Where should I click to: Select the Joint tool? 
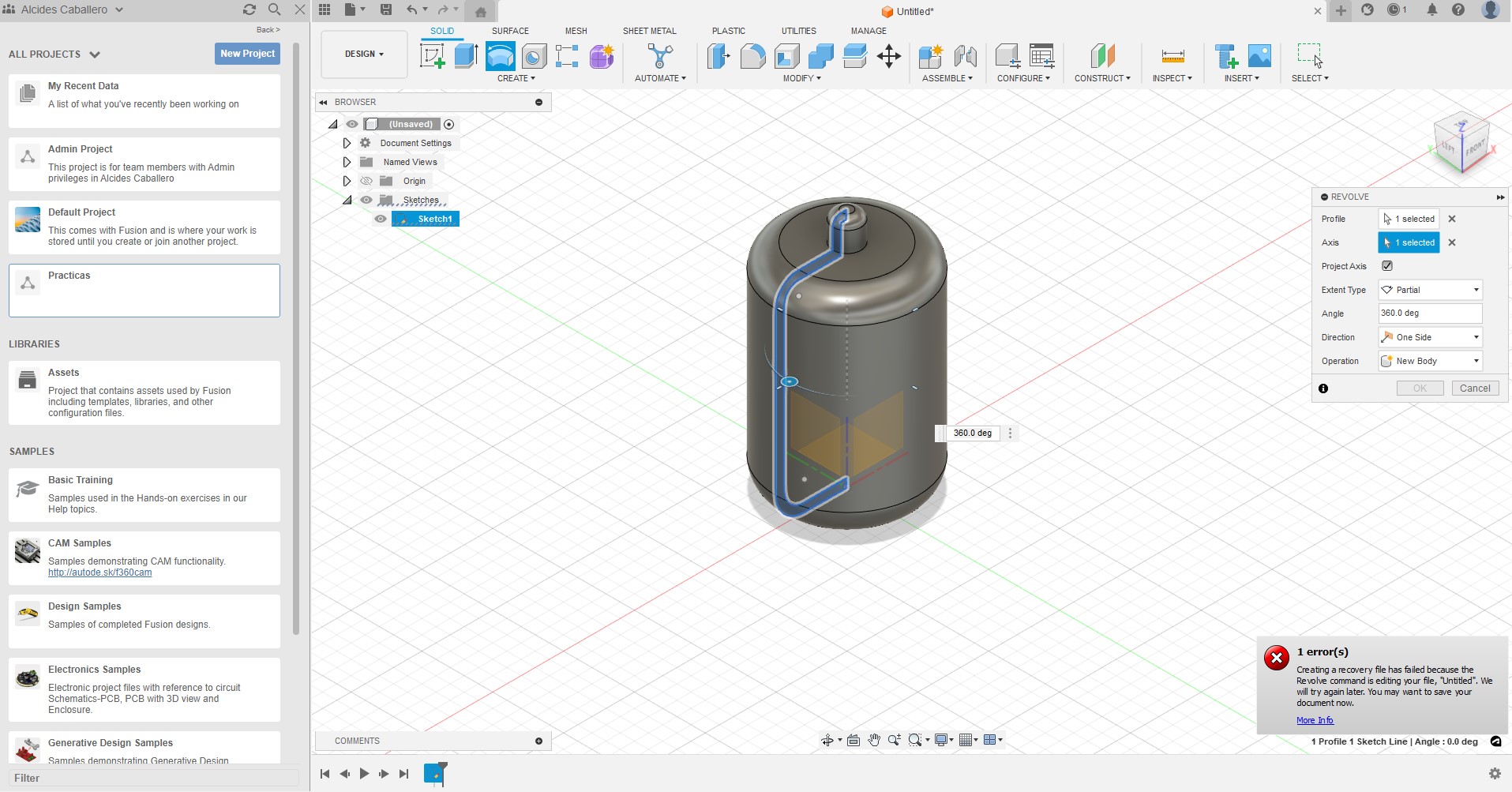(965, 56)
